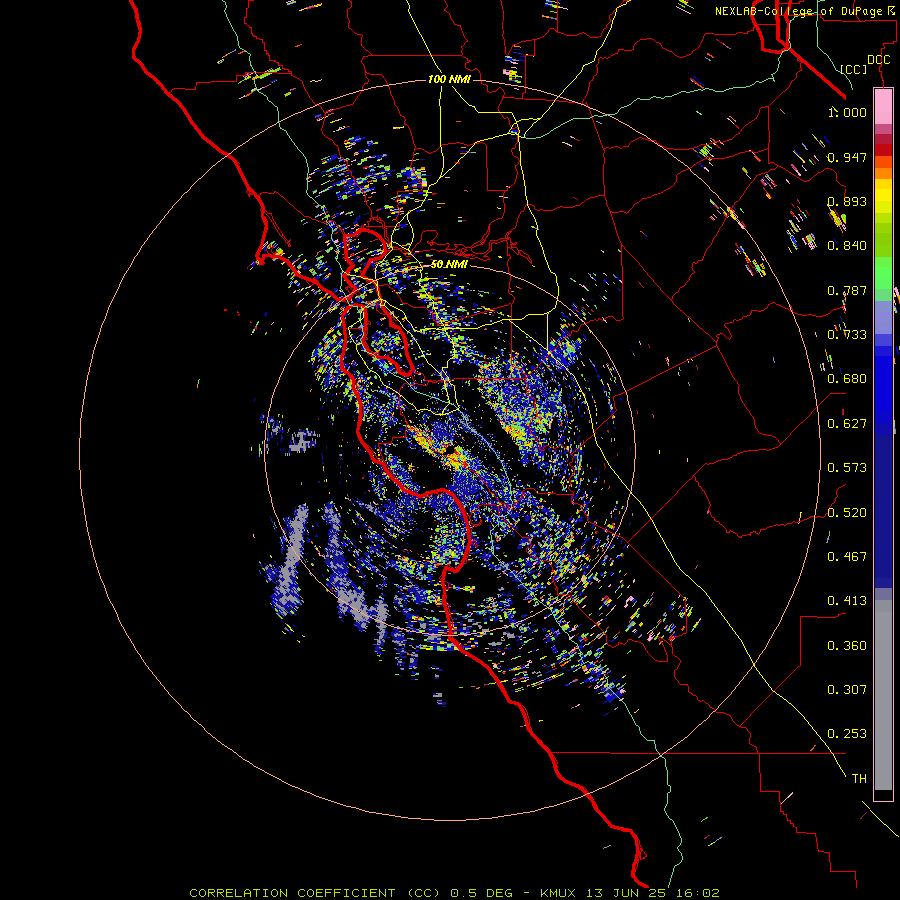
Task: Click the 0.5 DEG elevation text
Action: [484, 893]
